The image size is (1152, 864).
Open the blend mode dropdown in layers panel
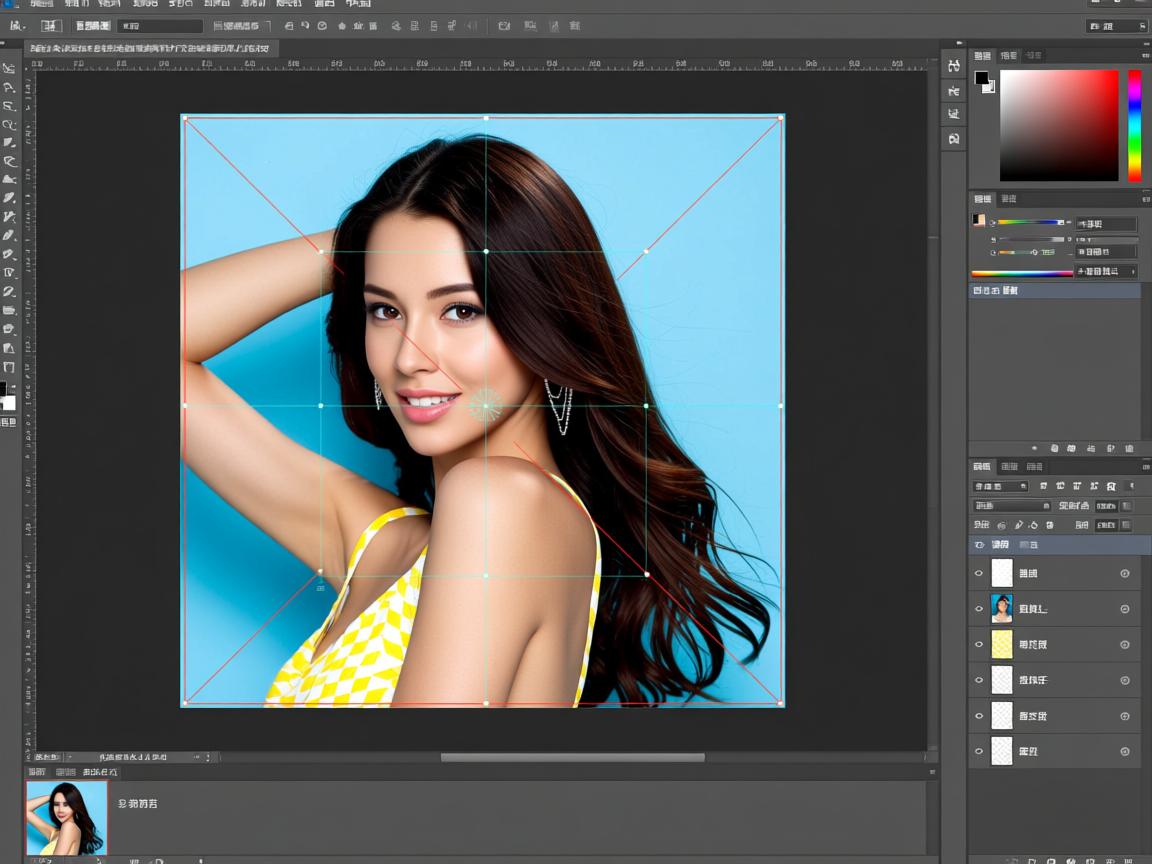coord(1012,506)
